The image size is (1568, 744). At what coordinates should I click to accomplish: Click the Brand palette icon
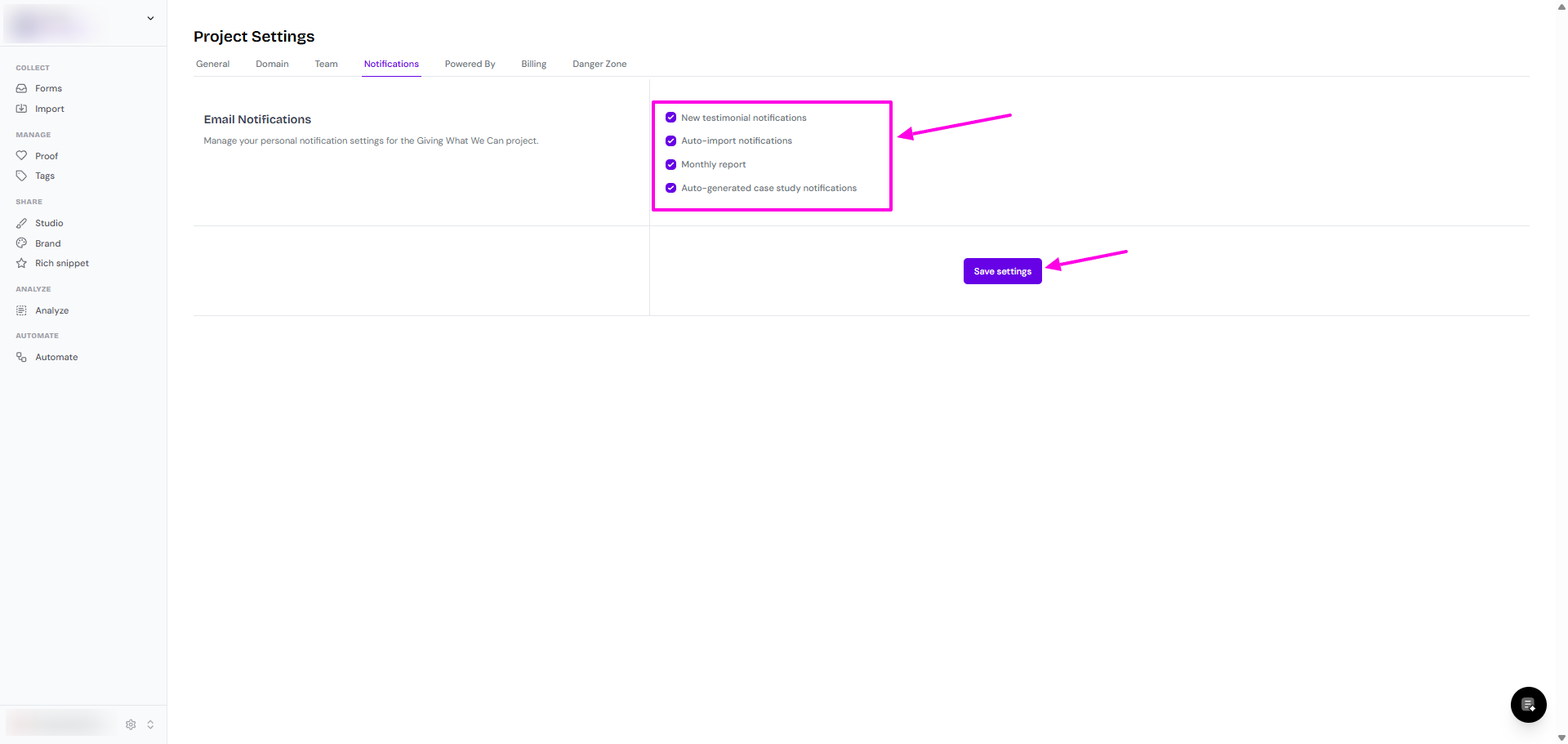[21, 243]
